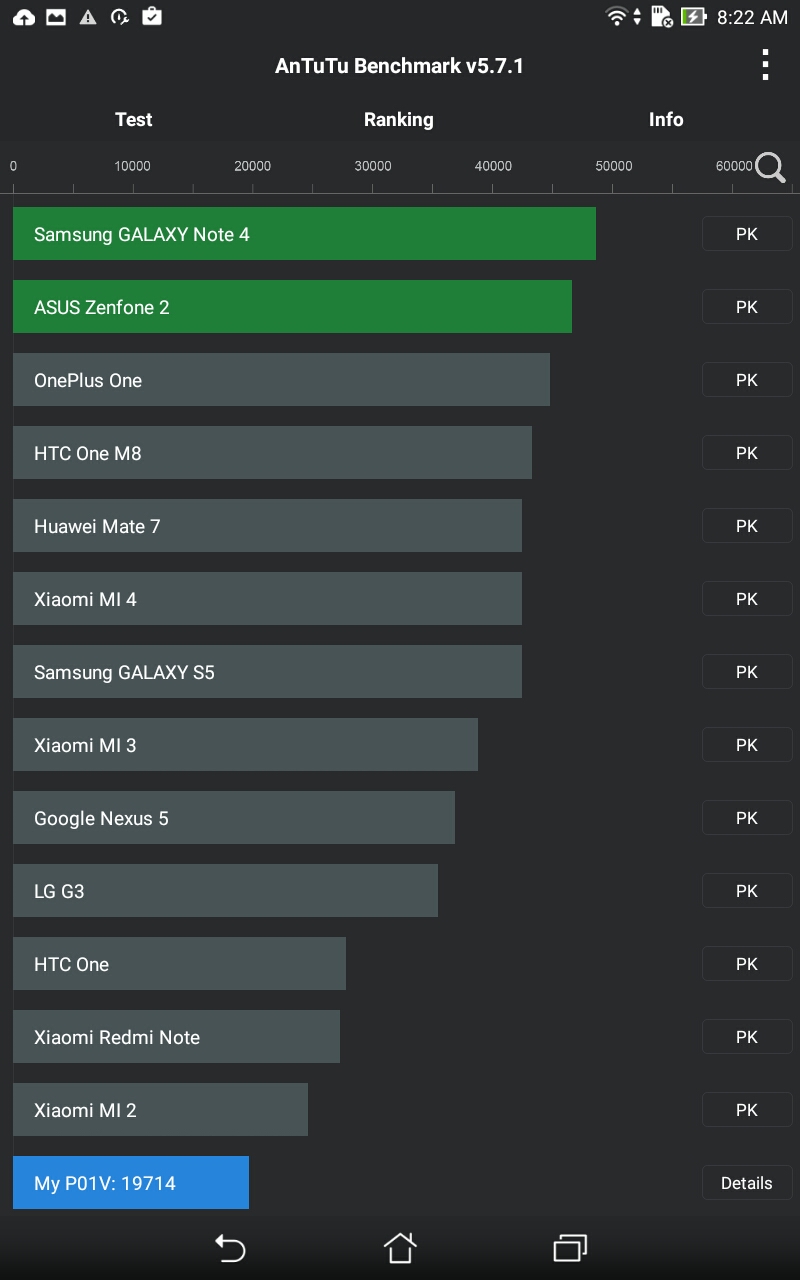Tap the My P01V: 19714 bar
The width and height of the screenshot is (800, 1280).
coord(131,1183)
